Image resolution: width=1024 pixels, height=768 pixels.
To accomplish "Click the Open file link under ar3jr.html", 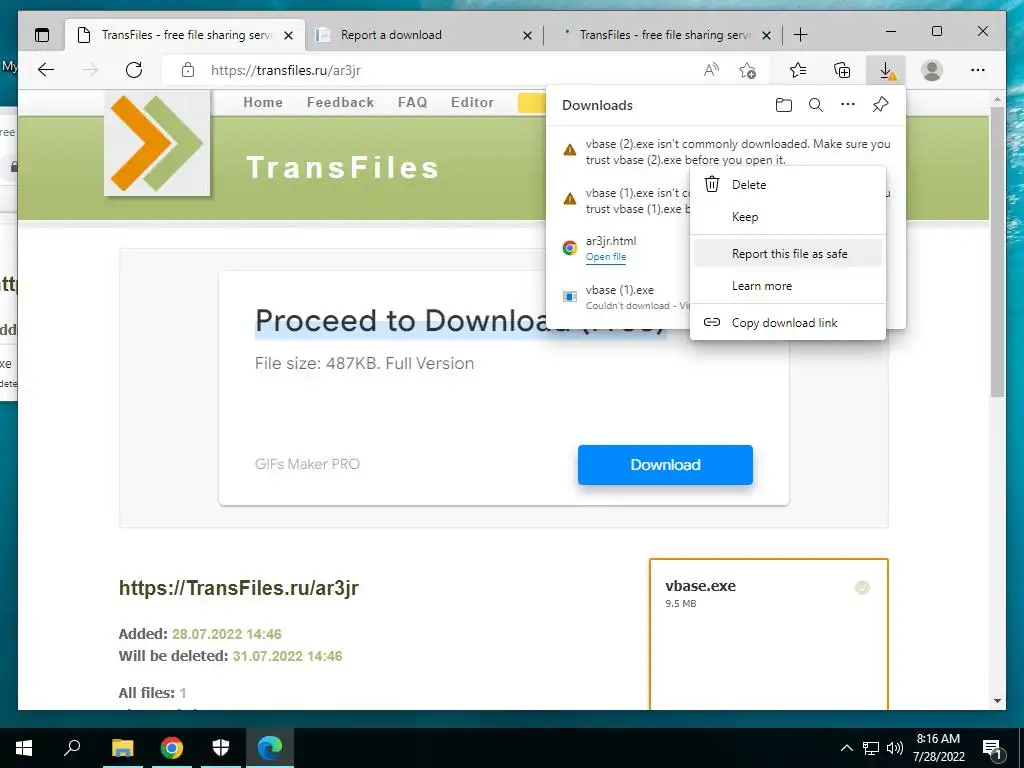I will click(x=605, y=257).
